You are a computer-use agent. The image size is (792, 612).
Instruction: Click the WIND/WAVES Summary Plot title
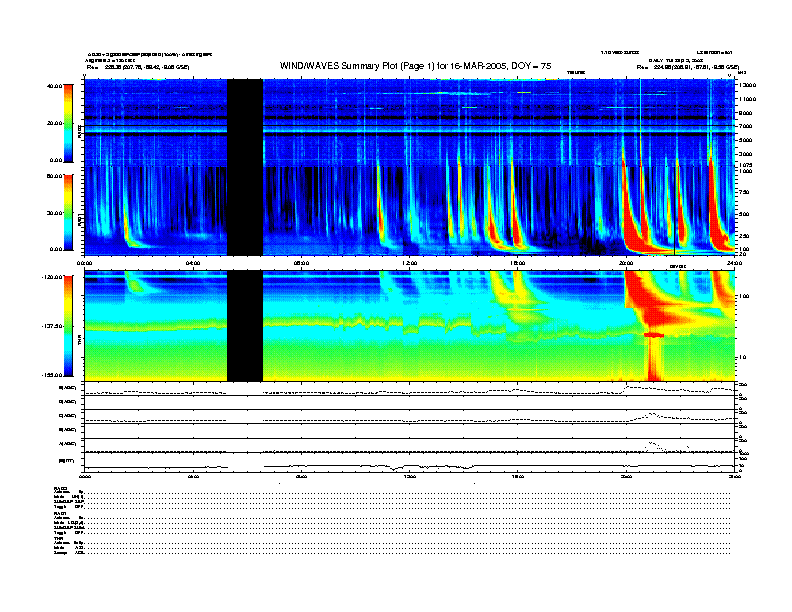(415, 66)
